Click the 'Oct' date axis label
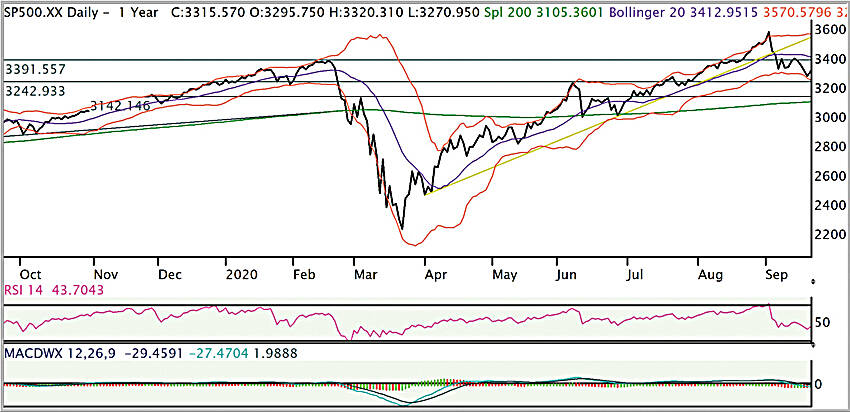 31,275
